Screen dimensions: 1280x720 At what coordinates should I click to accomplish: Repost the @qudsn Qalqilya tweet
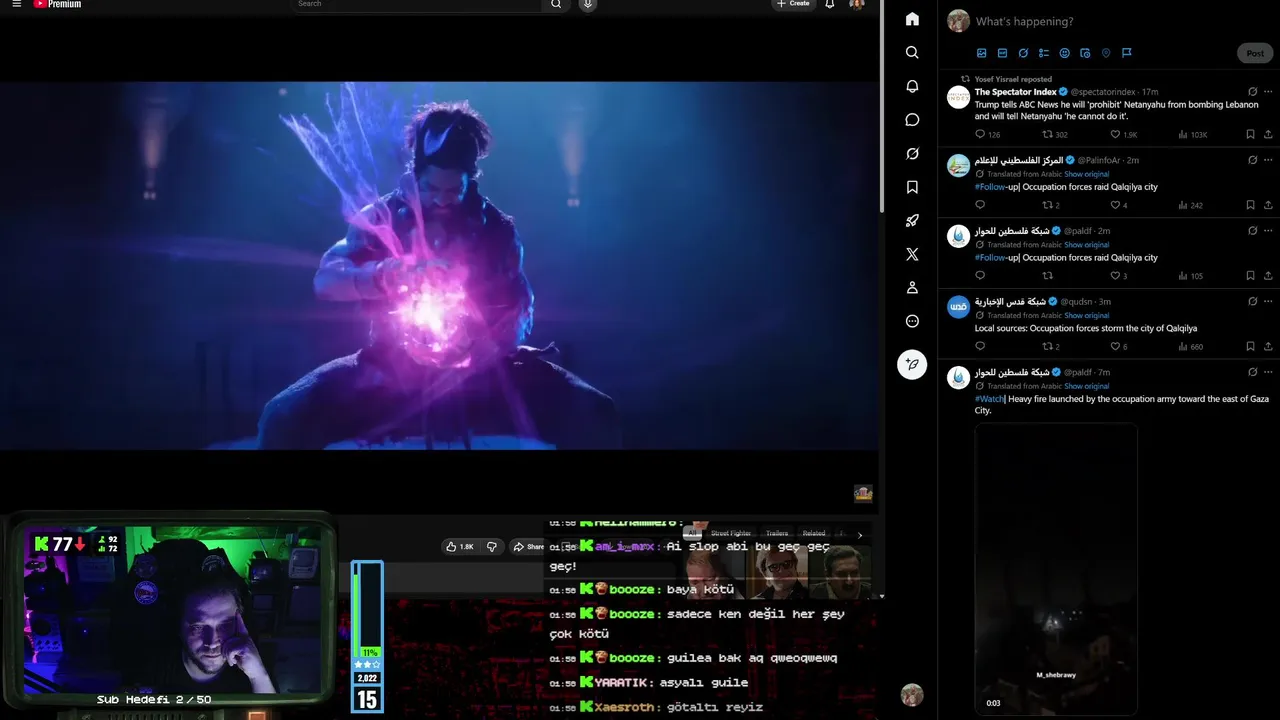[x=1048, y=346]
